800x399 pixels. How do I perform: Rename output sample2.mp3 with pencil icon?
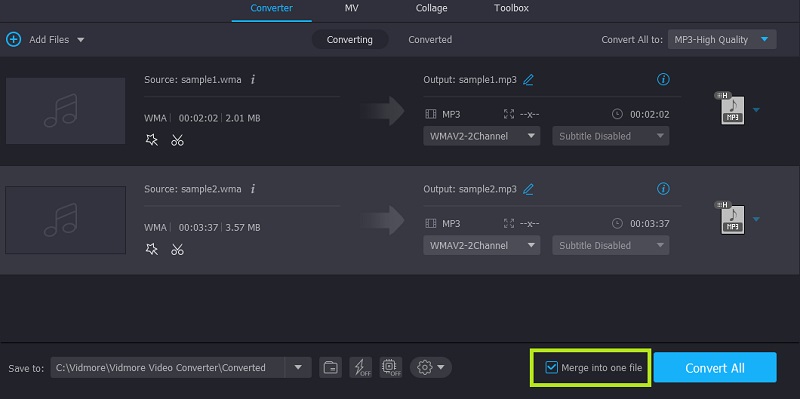529,189
